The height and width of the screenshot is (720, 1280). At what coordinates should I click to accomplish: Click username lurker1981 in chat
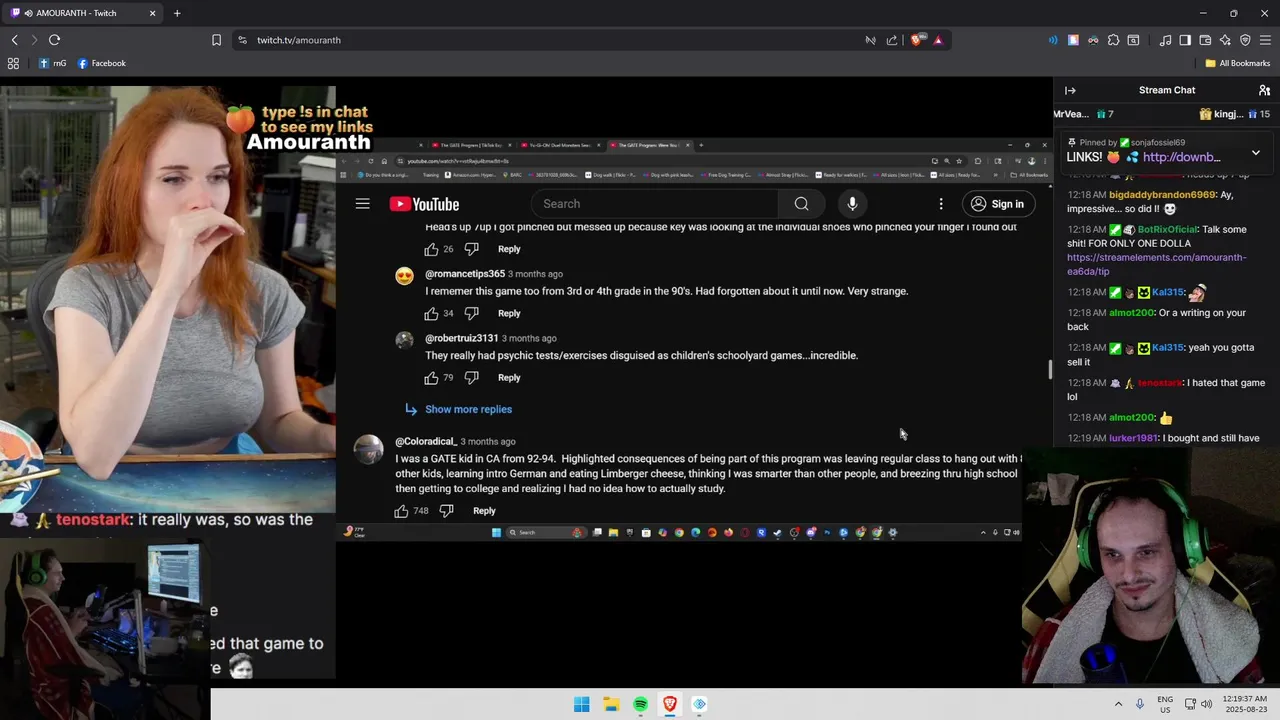pos(1132,438)
